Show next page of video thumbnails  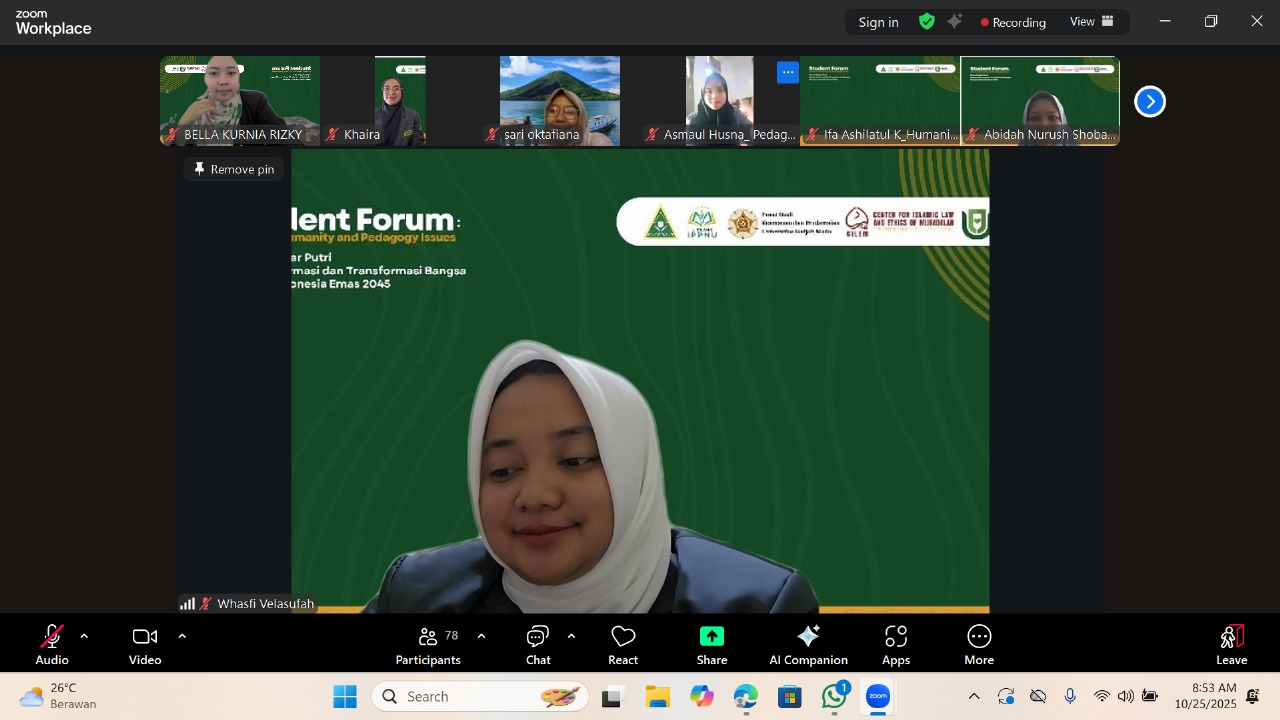[x=1150, y=101]
